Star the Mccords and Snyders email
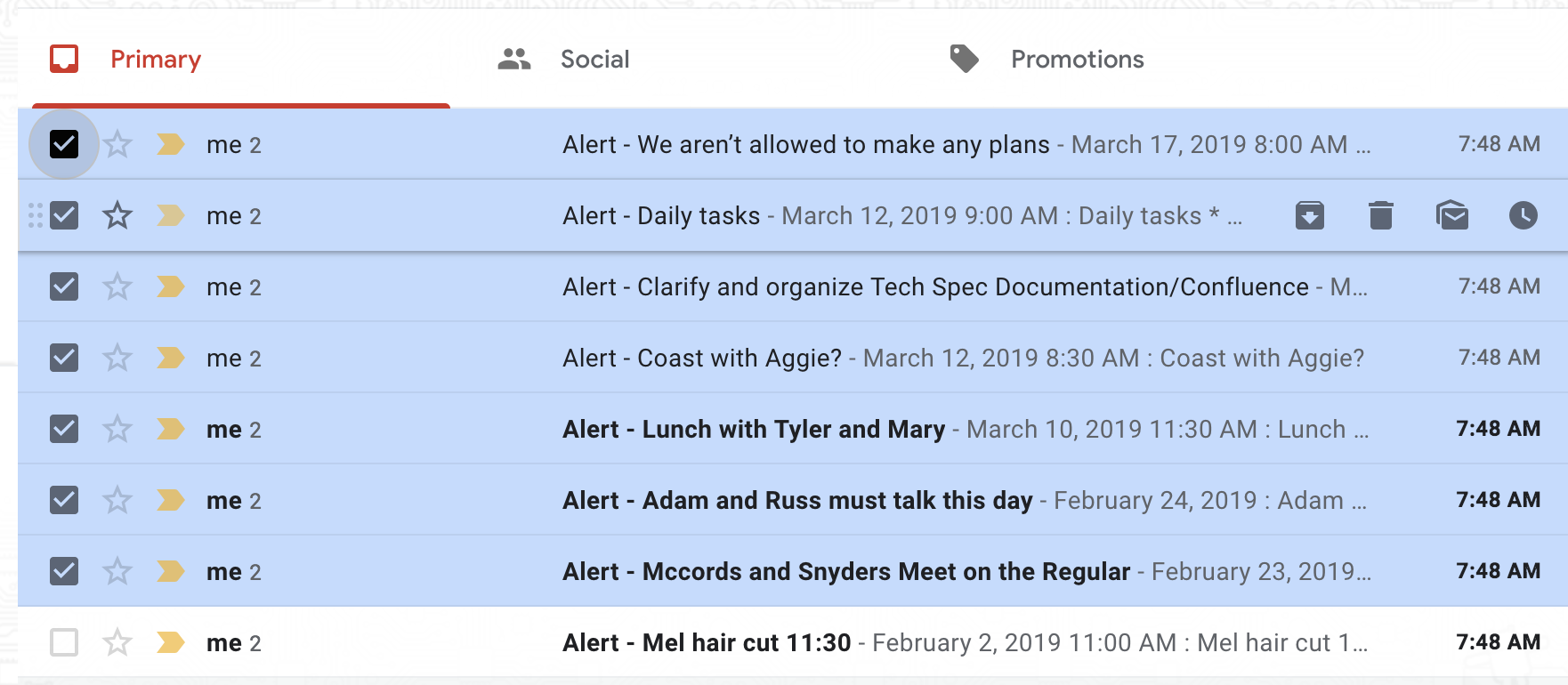 117,571
